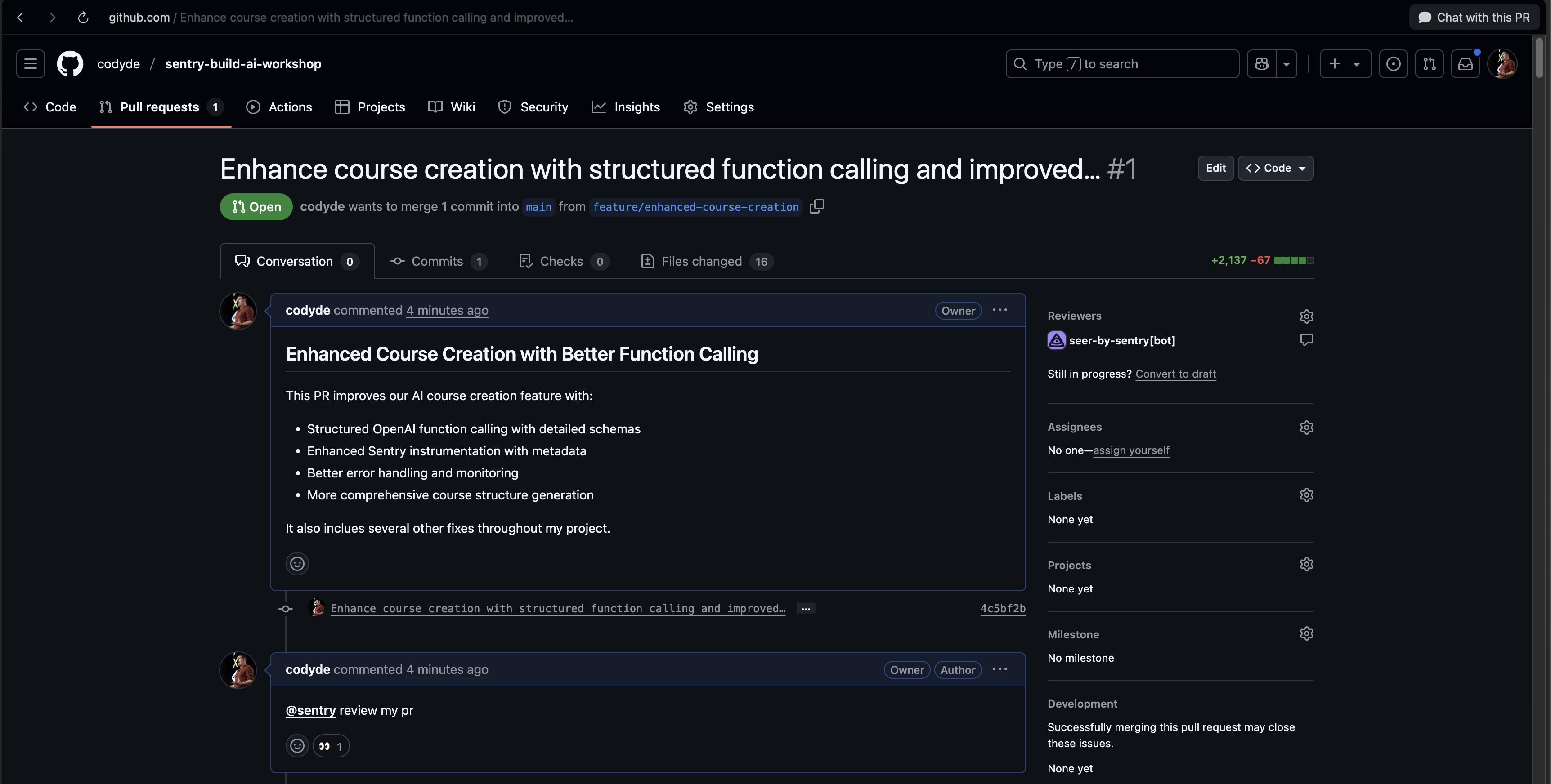Open sidebar Projects settings gear
Image resolution: width=1551 pixels, height=784 pixels.
1306,564
